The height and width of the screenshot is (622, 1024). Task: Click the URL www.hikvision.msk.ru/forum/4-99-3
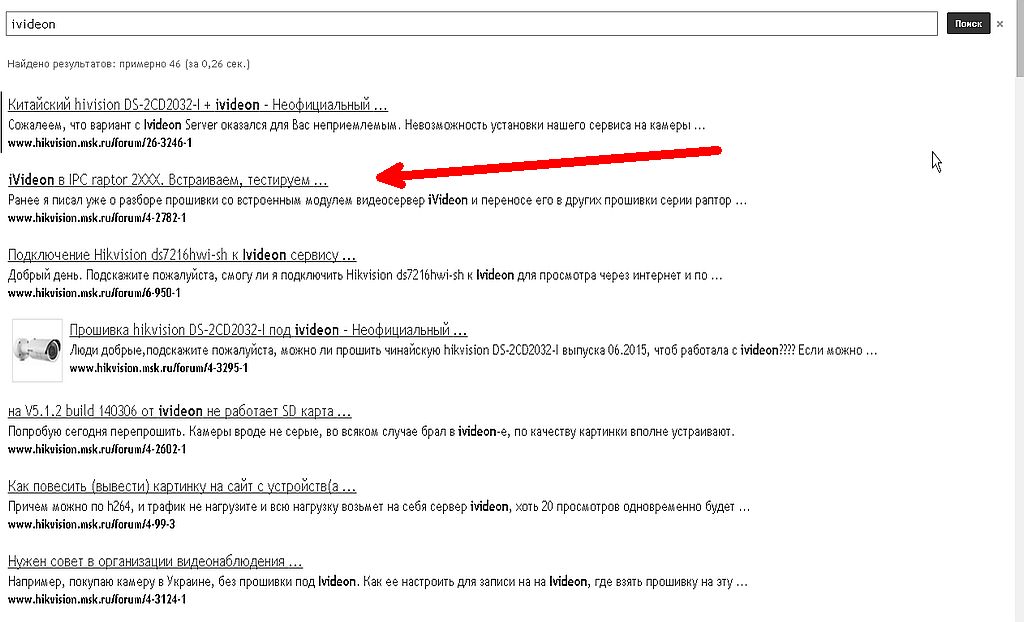[x=91, y=525]
